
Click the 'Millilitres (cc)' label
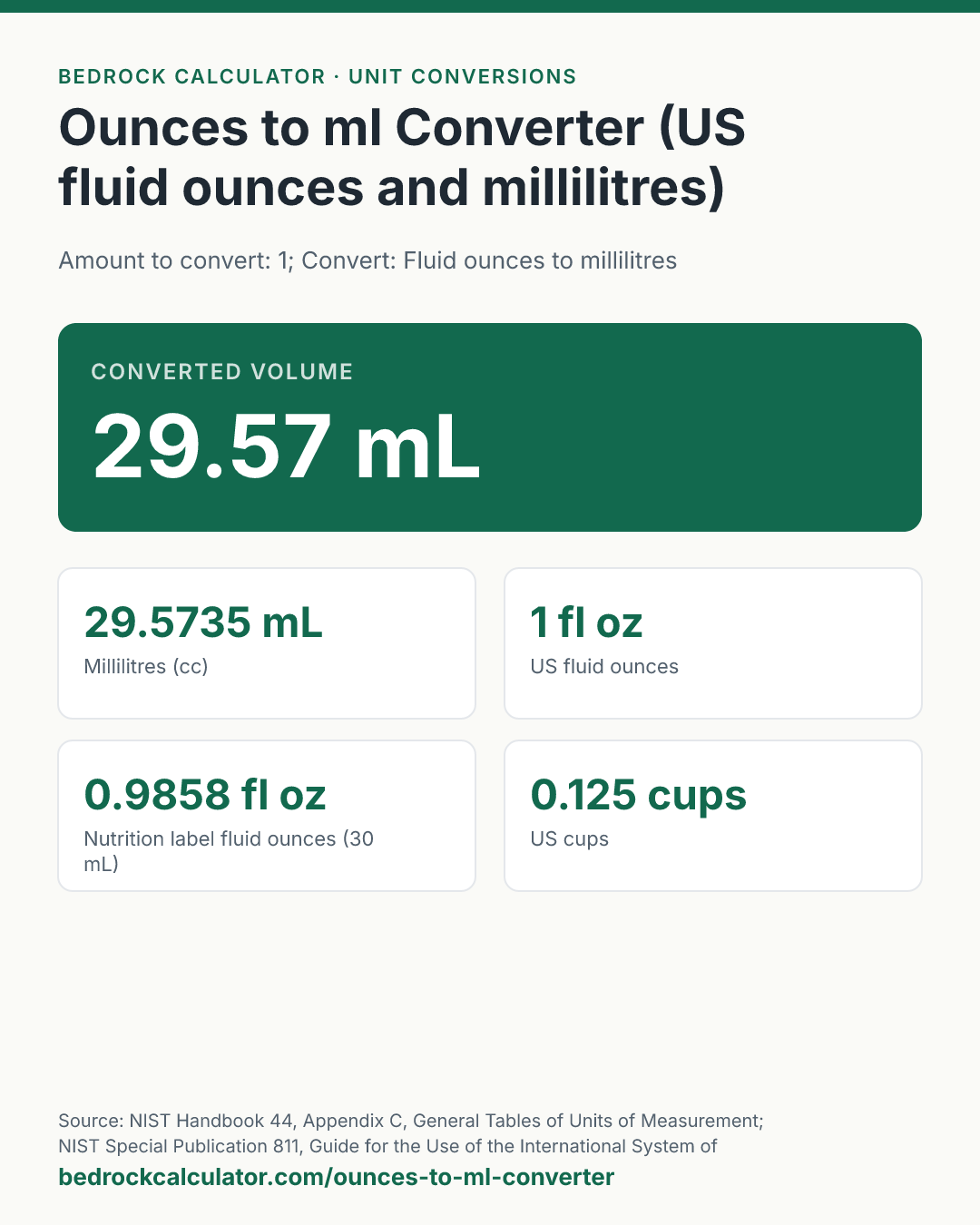pyautogui.click(x=146, y=666)
